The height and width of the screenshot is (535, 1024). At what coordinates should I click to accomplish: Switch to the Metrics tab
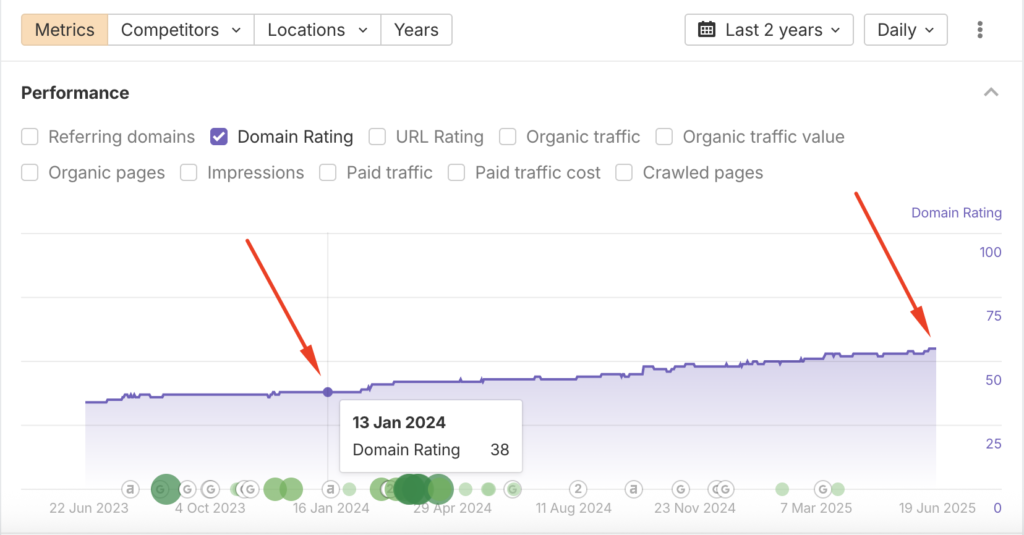click(x=65, y=30)
